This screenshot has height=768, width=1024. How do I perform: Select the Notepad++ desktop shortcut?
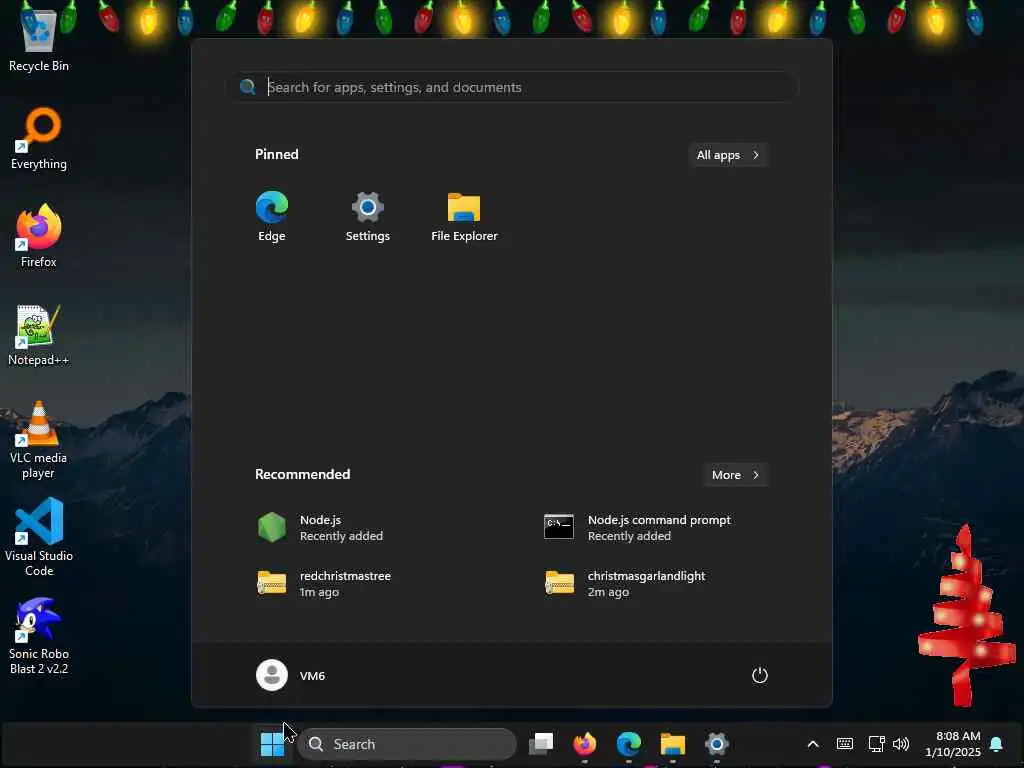coord(39,334)
